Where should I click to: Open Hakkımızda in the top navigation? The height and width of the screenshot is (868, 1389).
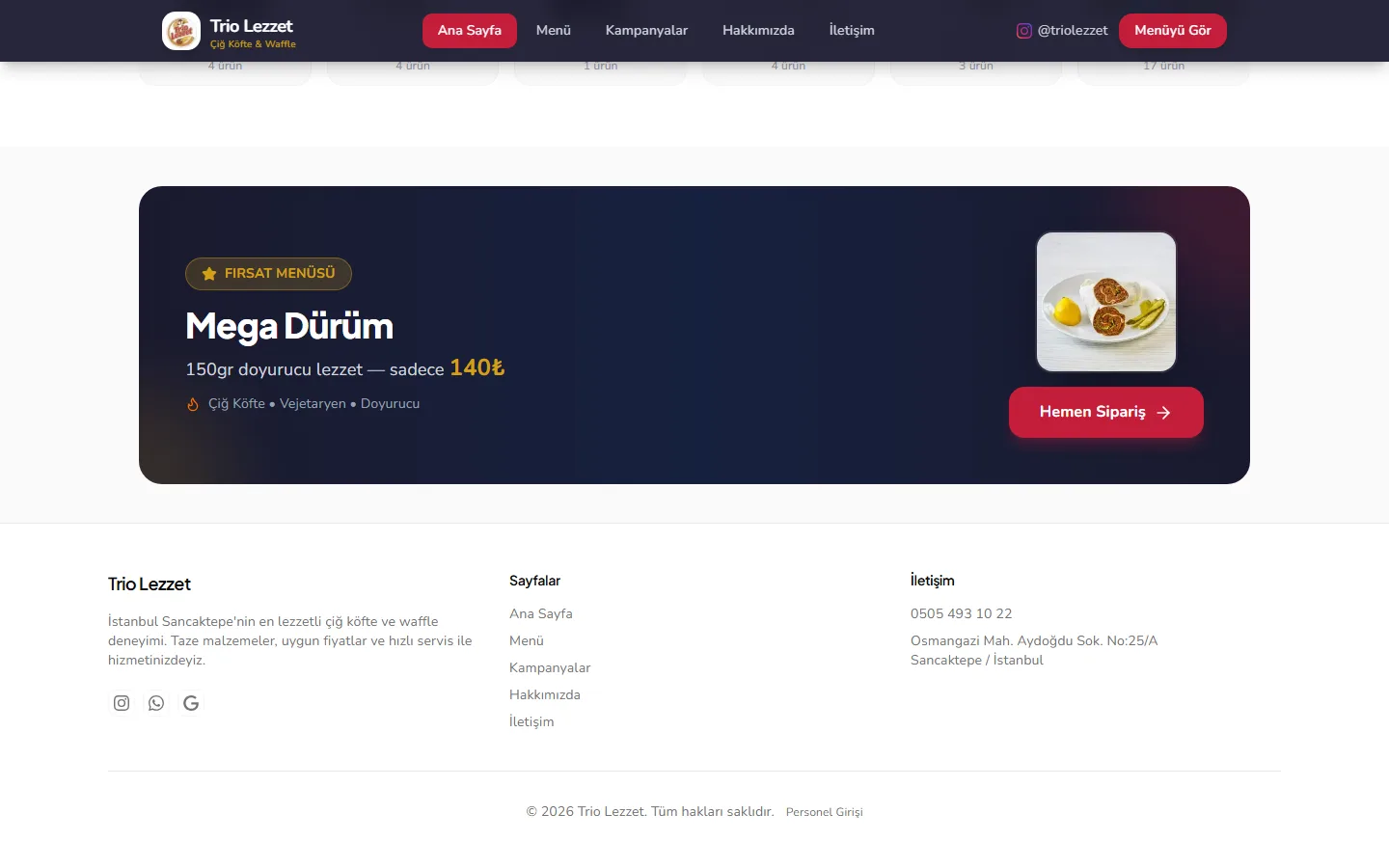tap(758, 31)
